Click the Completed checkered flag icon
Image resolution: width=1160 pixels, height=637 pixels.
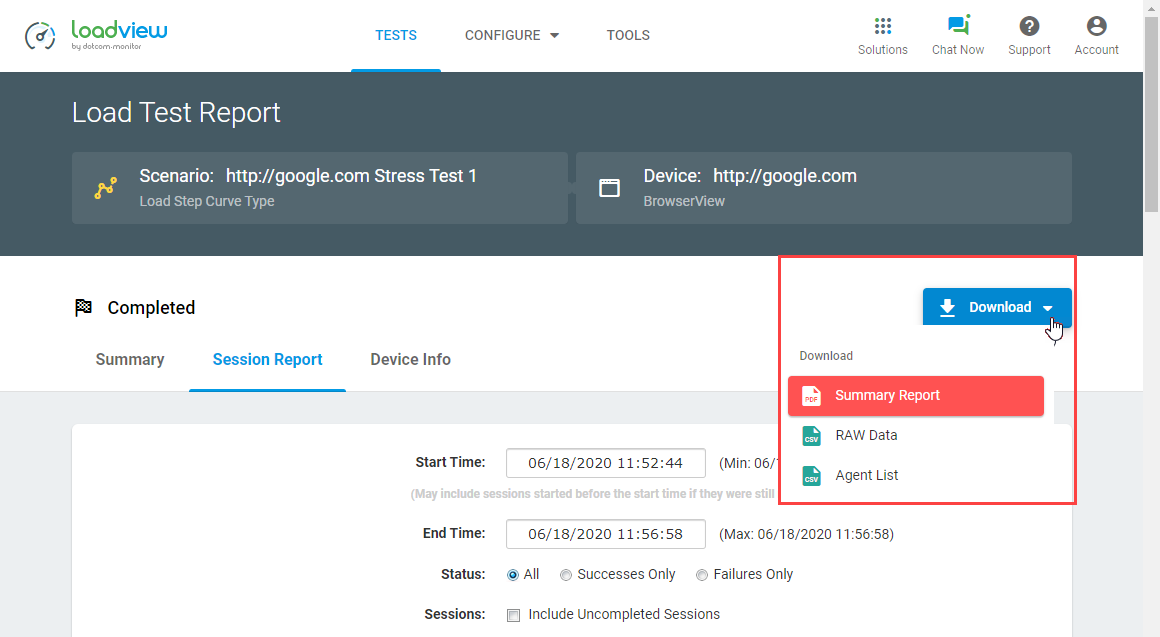click(x=84, y=307)
